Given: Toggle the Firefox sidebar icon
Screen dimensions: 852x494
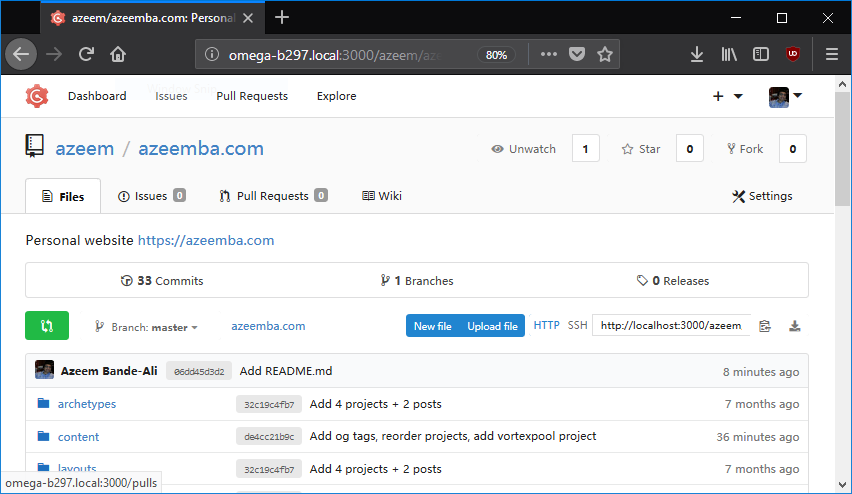Looking at the screenshot, I should [x=761, y=54].
